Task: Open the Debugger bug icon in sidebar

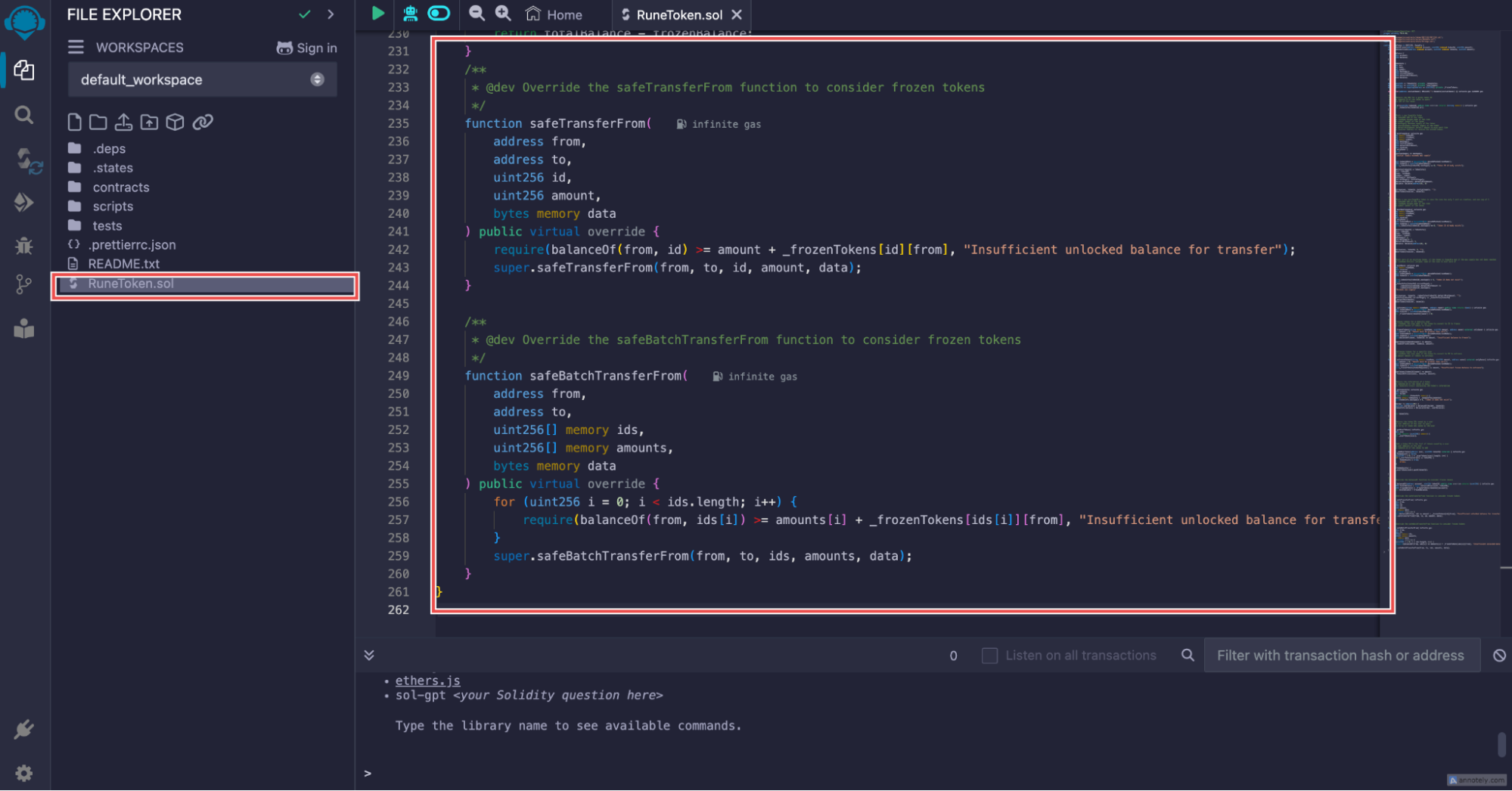Action: [24, 245]
